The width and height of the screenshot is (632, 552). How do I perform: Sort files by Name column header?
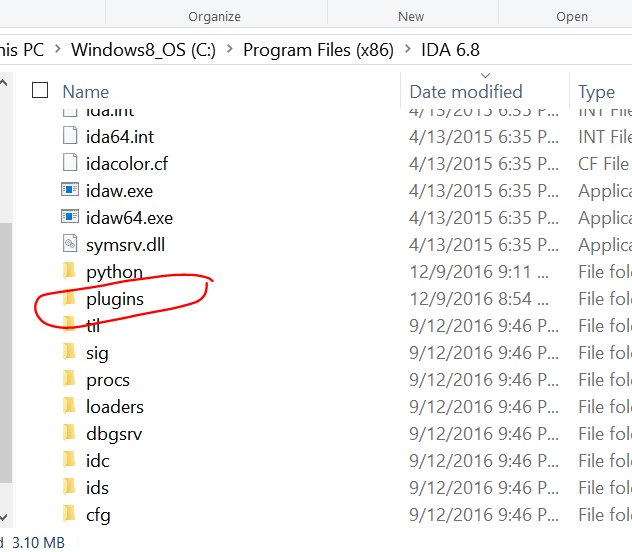tap(85, 92)
